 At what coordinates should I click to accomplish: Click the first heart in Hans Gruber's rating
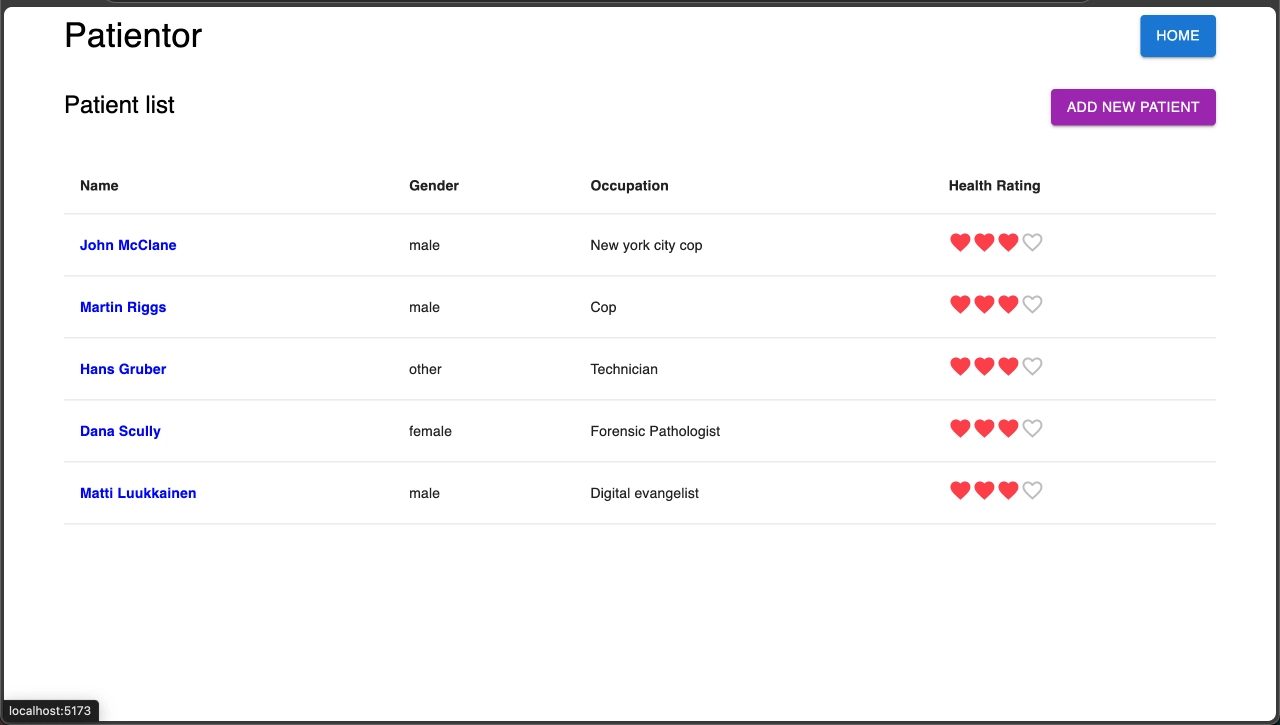pos(959,365)
